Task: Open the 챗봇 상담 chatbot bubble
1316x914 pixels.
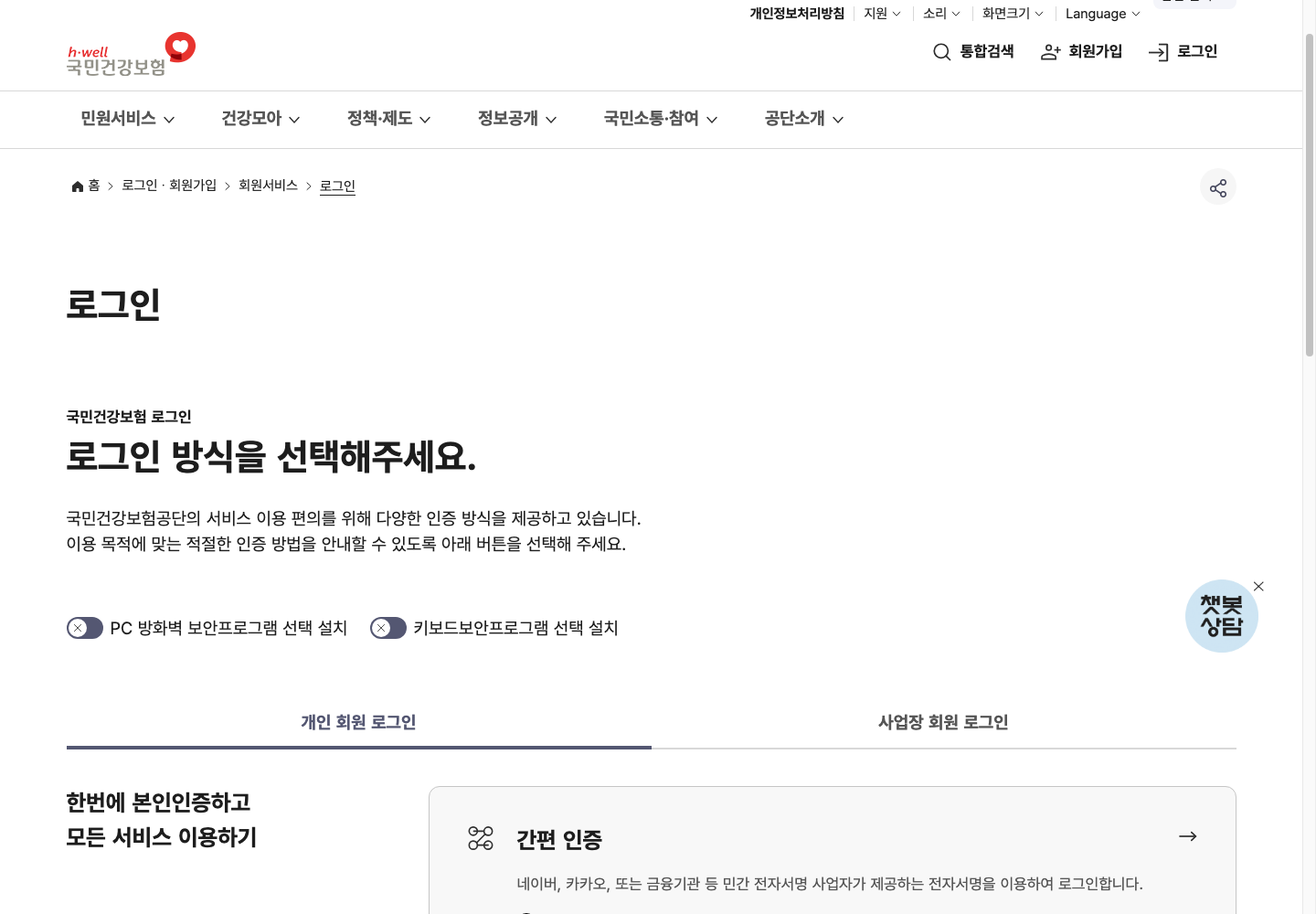Action: pyautogui.click(x=1222, y=616)
